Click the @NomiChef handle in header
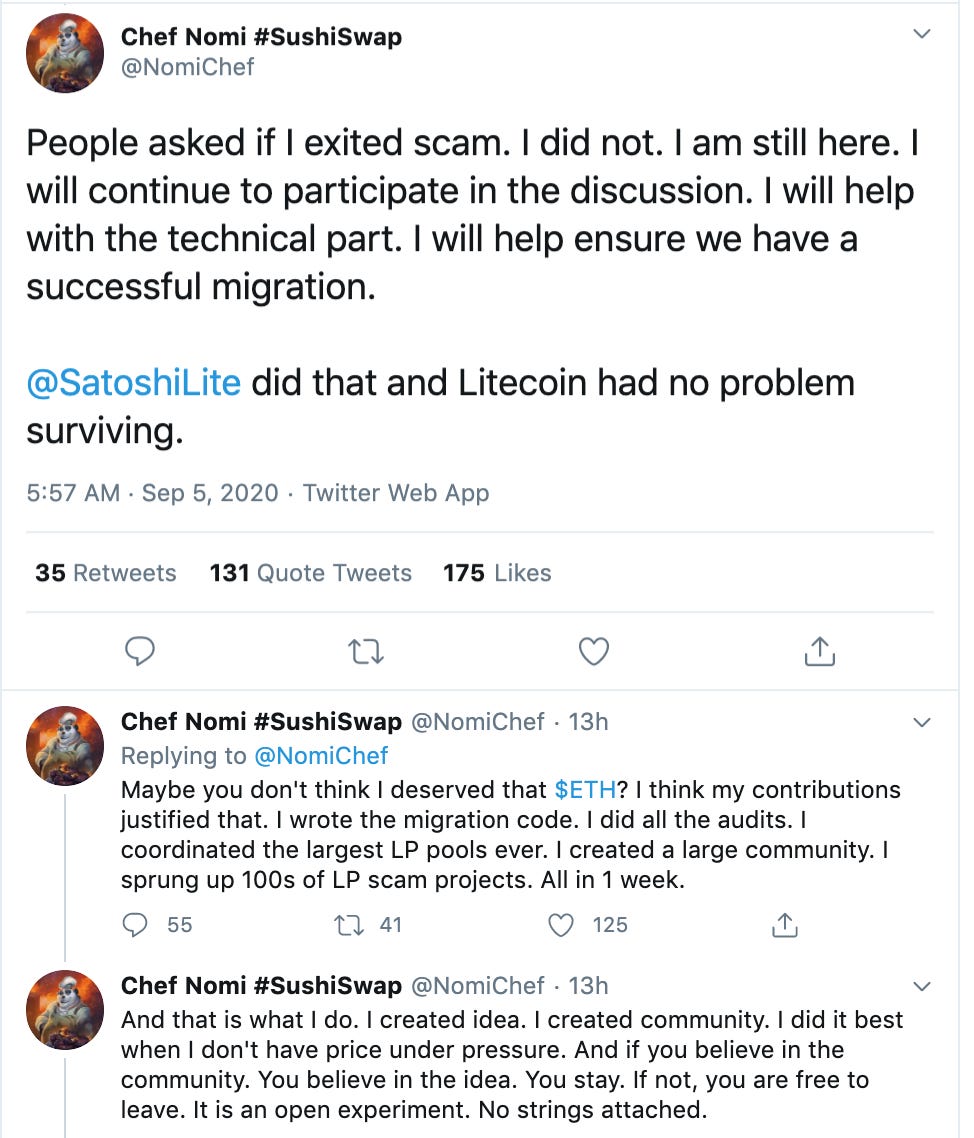 pyautogui.click(x=187, y=67)
